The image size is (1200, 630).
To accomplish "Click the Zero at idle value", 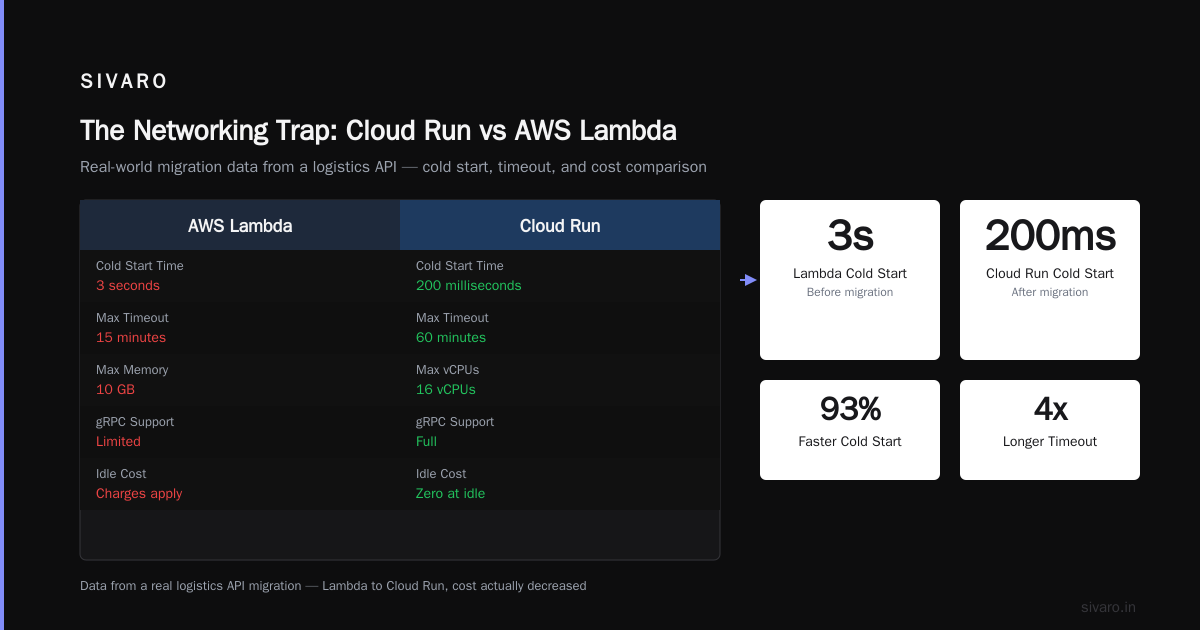I will (x=450, y=493).
